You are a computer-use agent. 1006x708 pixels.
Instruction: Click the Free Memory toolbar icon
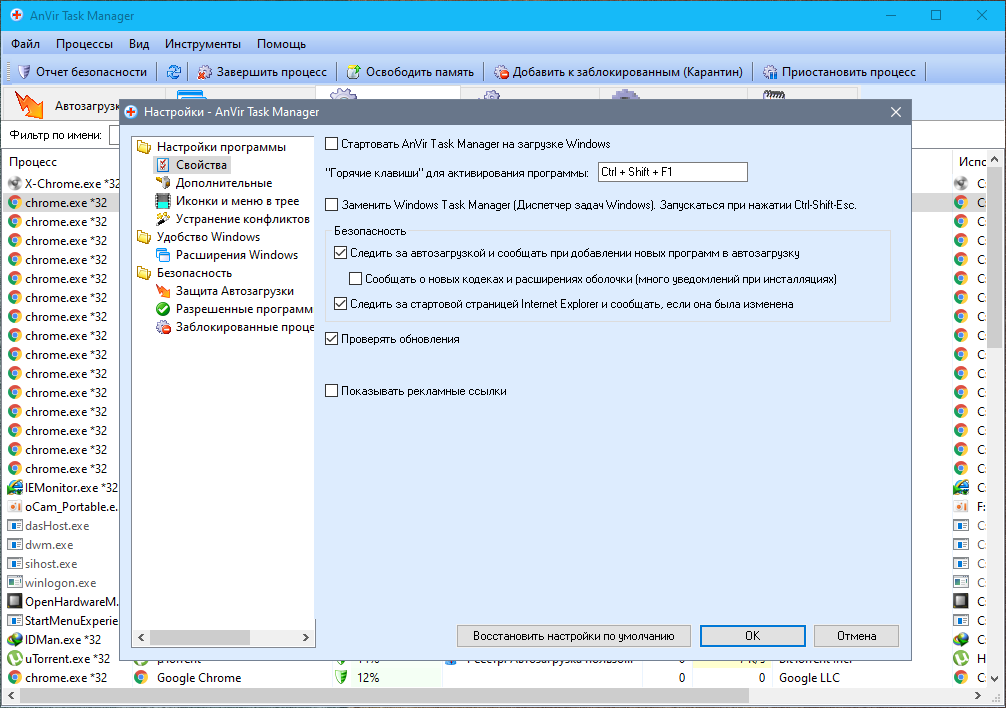tap(354, 72)
